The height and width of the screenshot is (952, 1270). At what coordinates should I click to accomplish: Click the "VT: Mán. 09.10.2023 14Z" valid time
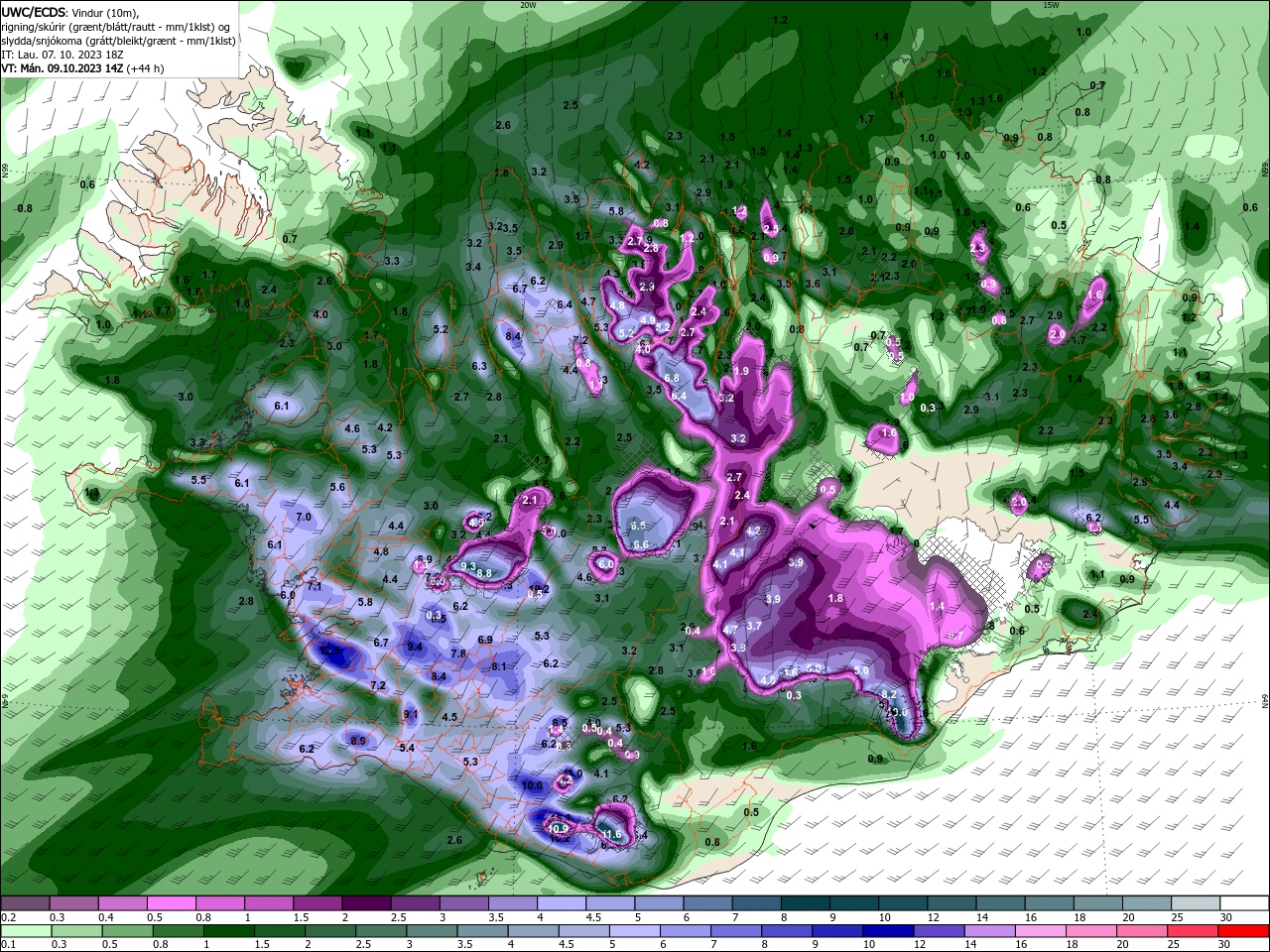pyautogui.click(x=63, y=68)
